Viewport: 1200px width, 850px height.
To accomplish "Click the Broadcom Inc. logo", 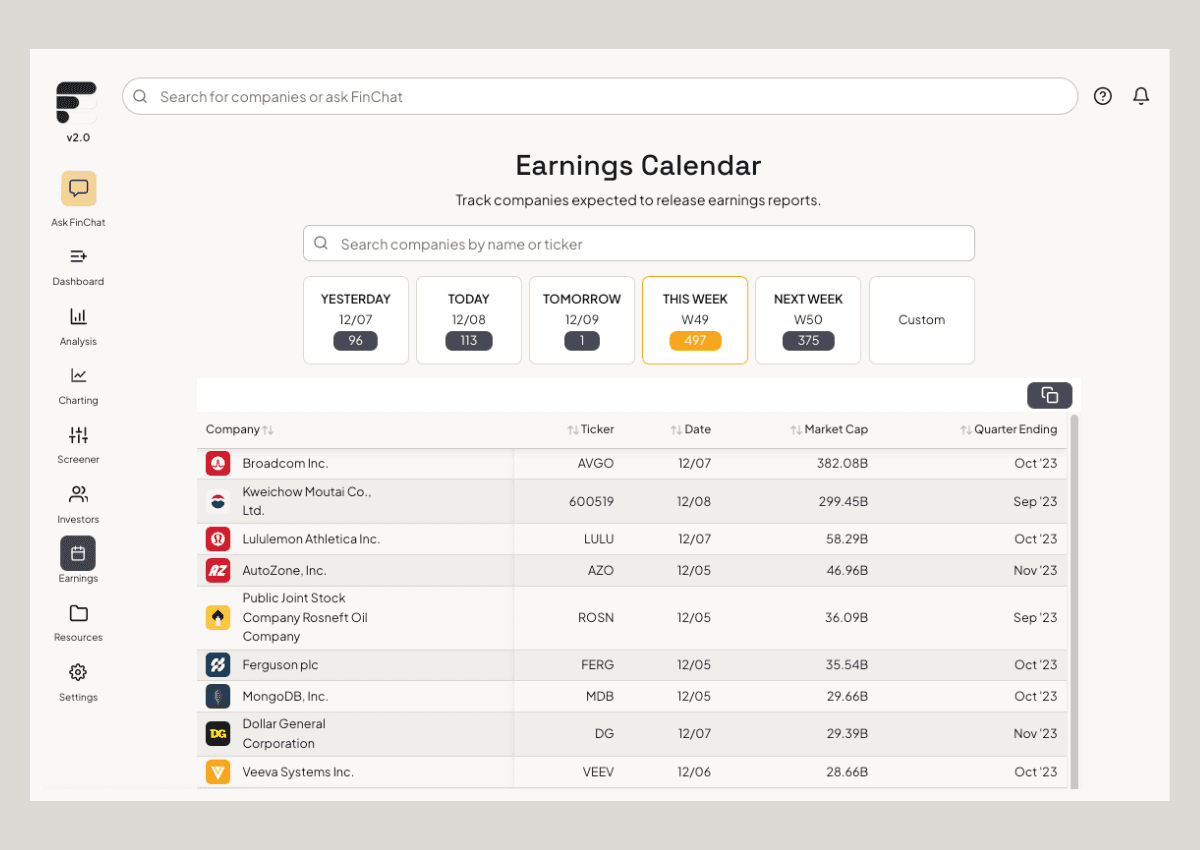I will point(218,464).
